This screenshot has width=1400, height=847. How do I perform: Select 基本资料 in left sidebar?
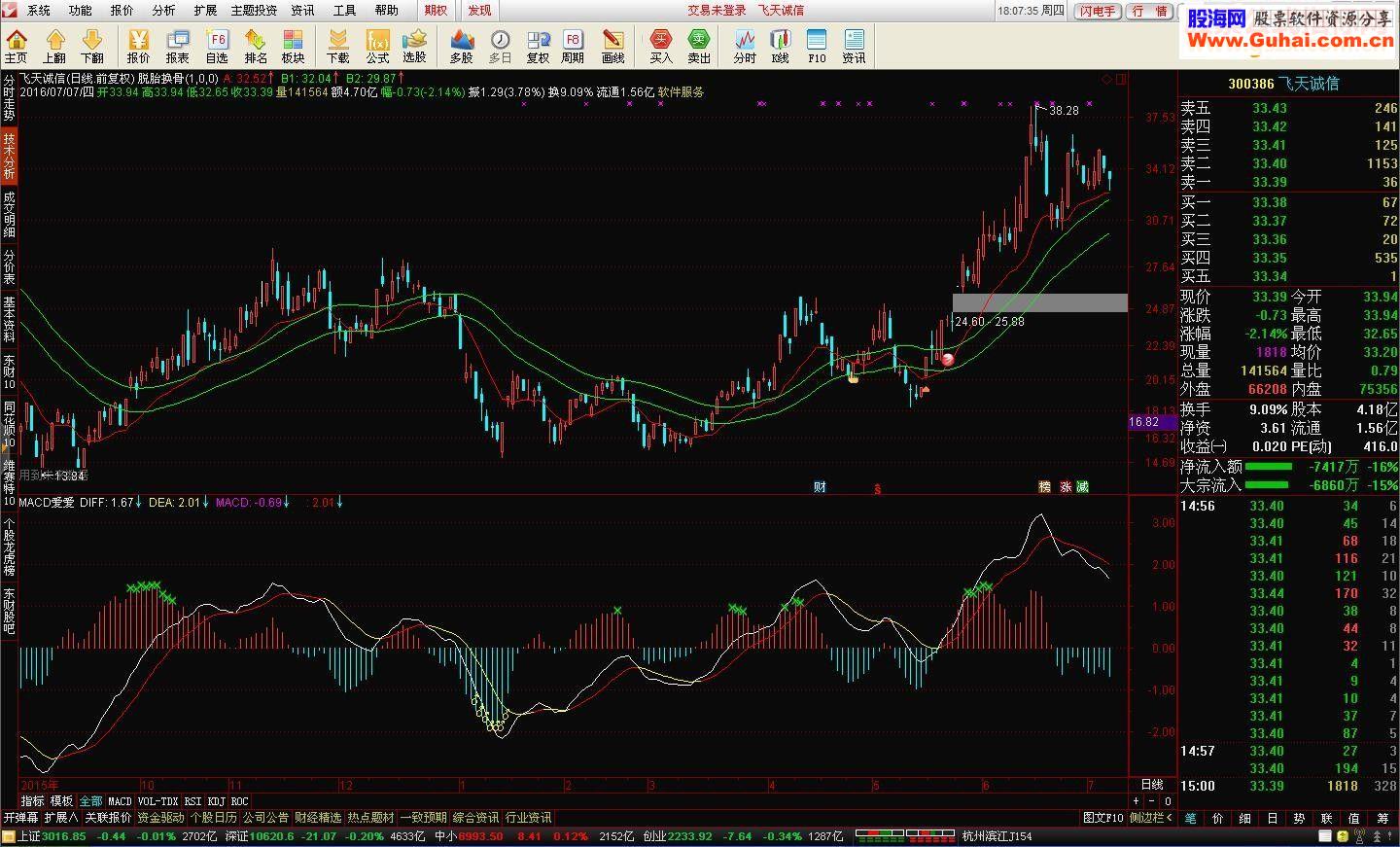coord(9,320)
